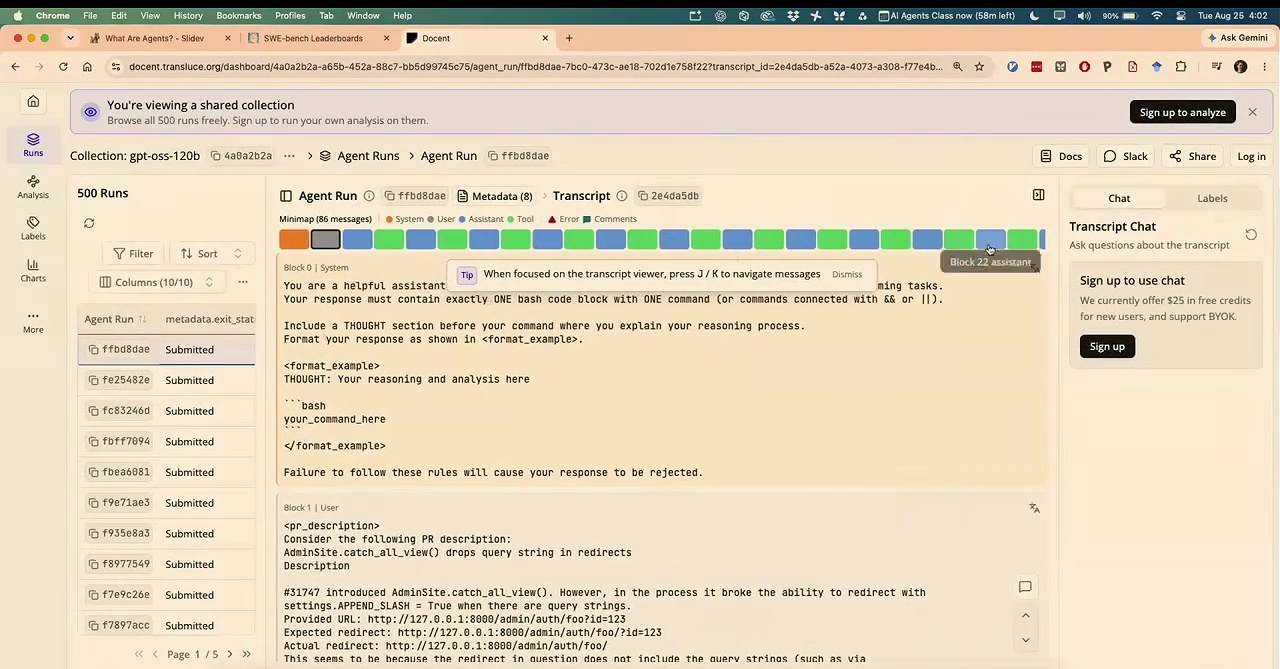The width and height of the screenshot is (1280, 669).
Task: Go to next page of runs
Action: (x=230, y=654)
